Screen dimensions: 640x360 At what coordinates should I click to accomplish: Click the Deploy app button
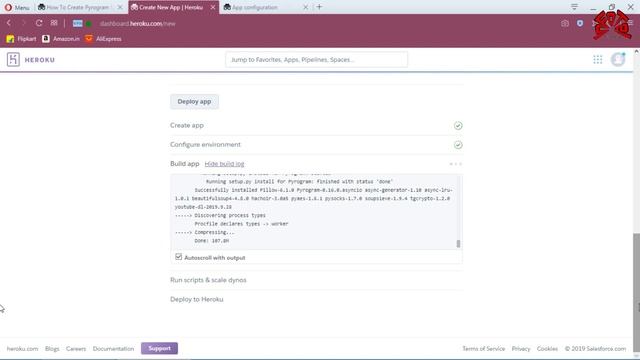point(194,102)
